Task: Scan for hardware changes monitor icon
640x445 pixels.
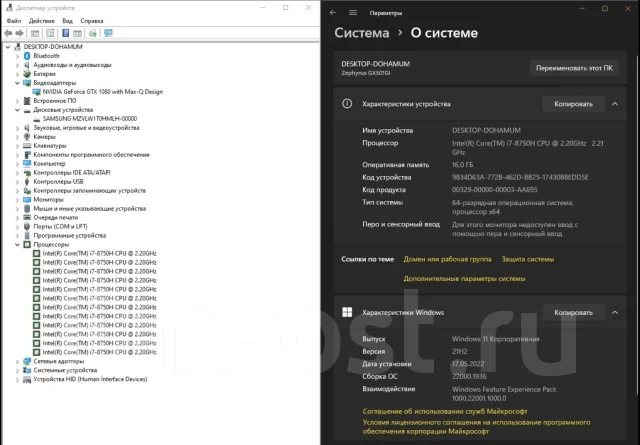Action: tap(108, 33)
